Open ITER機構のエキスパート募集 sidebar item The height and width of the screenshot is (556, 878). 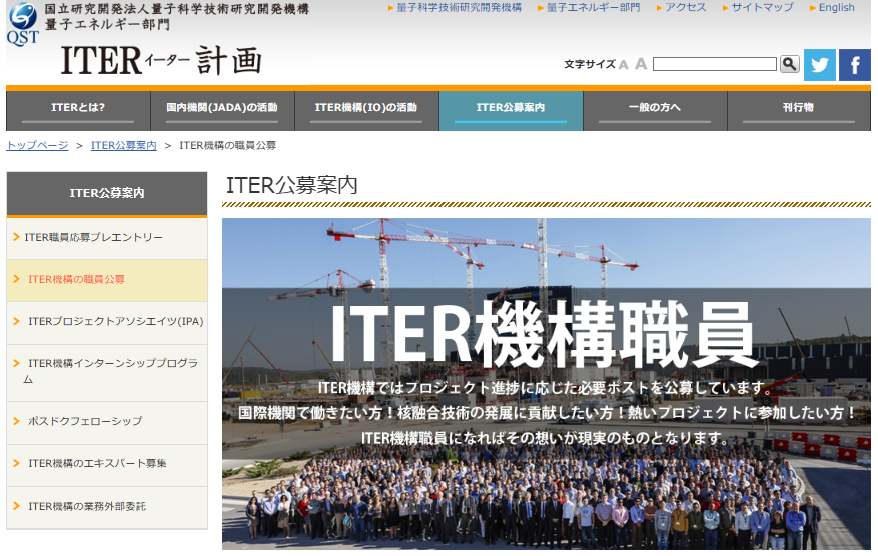pyautogui.click(x=107, y=465)
